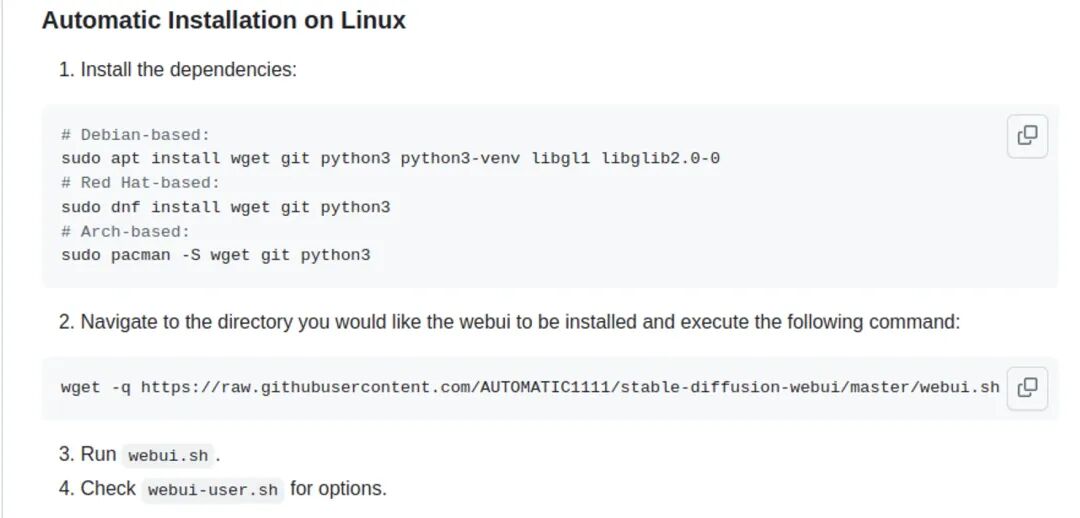The width and height of the screenshot is (1080, 518).
Task: Copy the dependency install commands
Action: point(1027,135)
